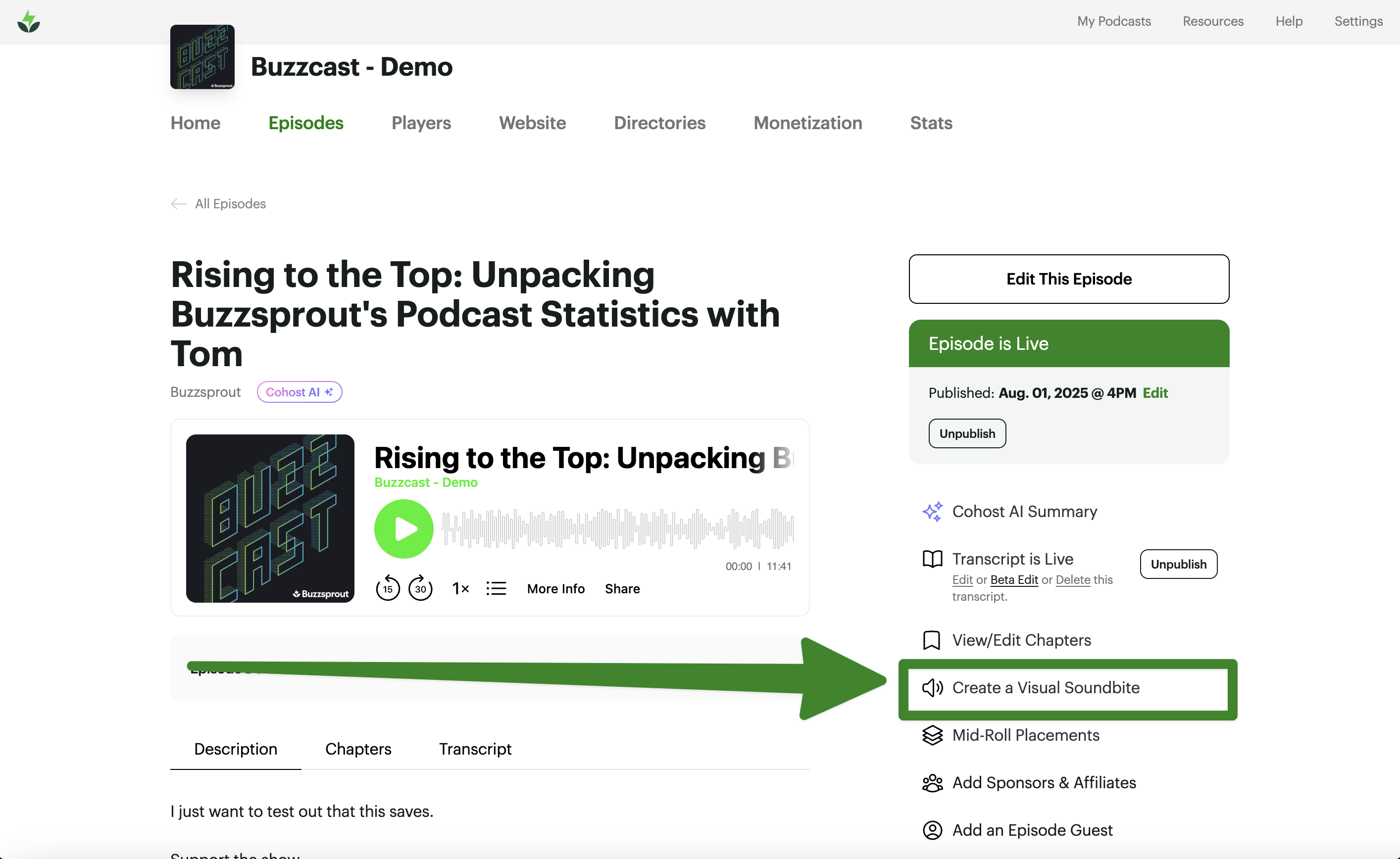Open the Chapters tab
The height and width of the screenshot is (859, 1400).
[358, 749]
